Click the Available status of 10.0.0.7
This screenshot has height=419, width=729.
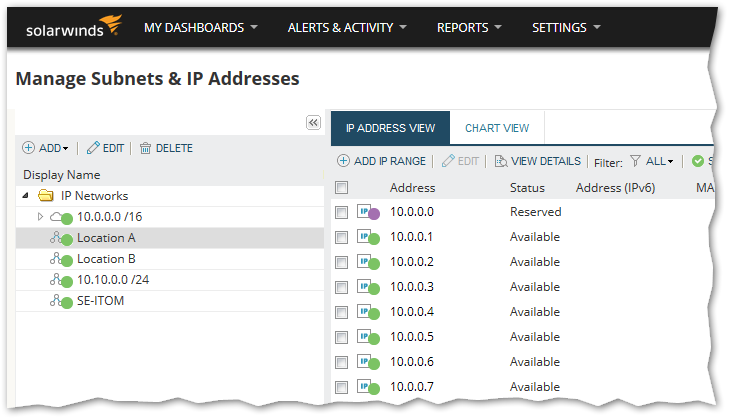535,387
